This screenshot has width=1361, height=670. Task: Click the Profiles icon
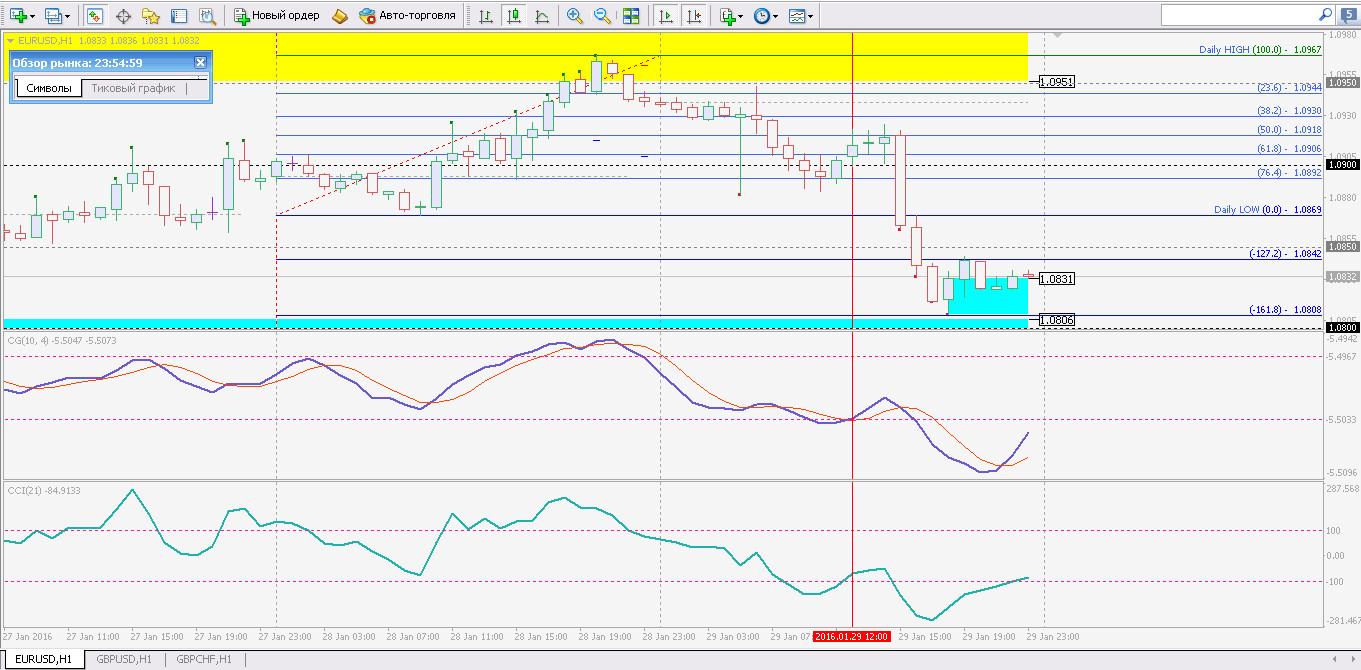point(54,16)
